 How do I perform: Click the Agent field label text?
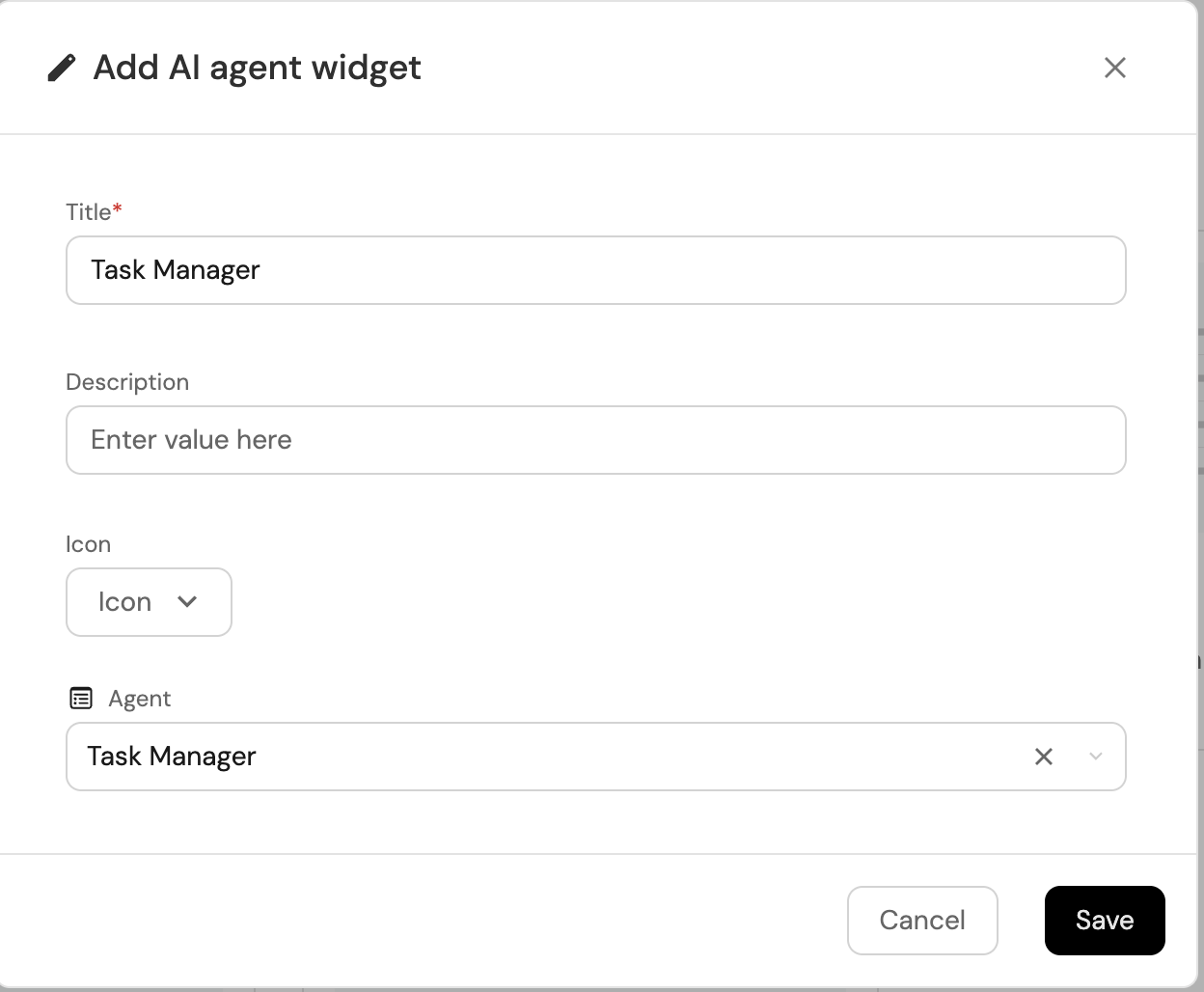pos(139,699)
